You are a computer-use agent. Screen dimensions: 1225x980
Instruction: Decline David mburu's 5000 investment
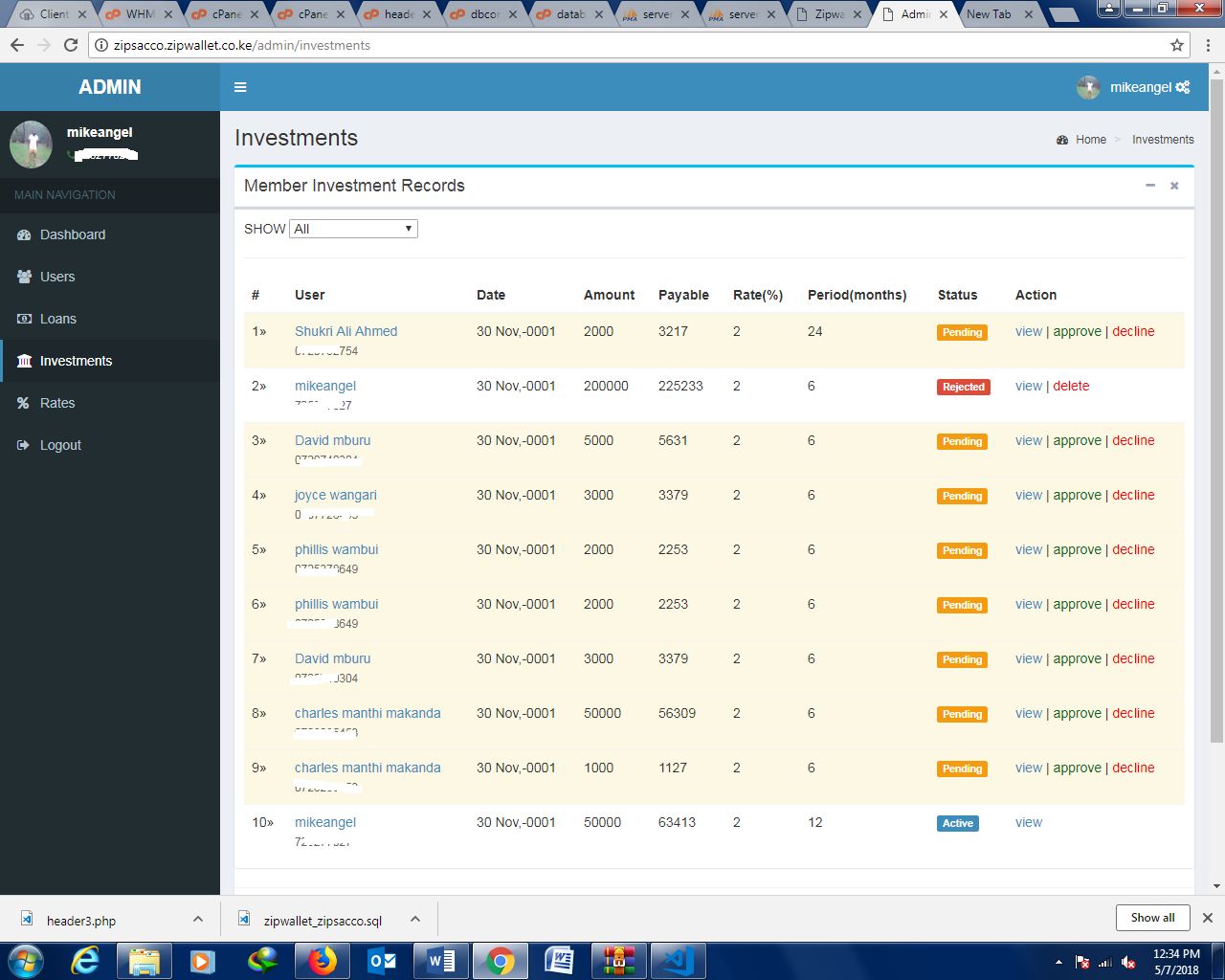coord(1133,440)
